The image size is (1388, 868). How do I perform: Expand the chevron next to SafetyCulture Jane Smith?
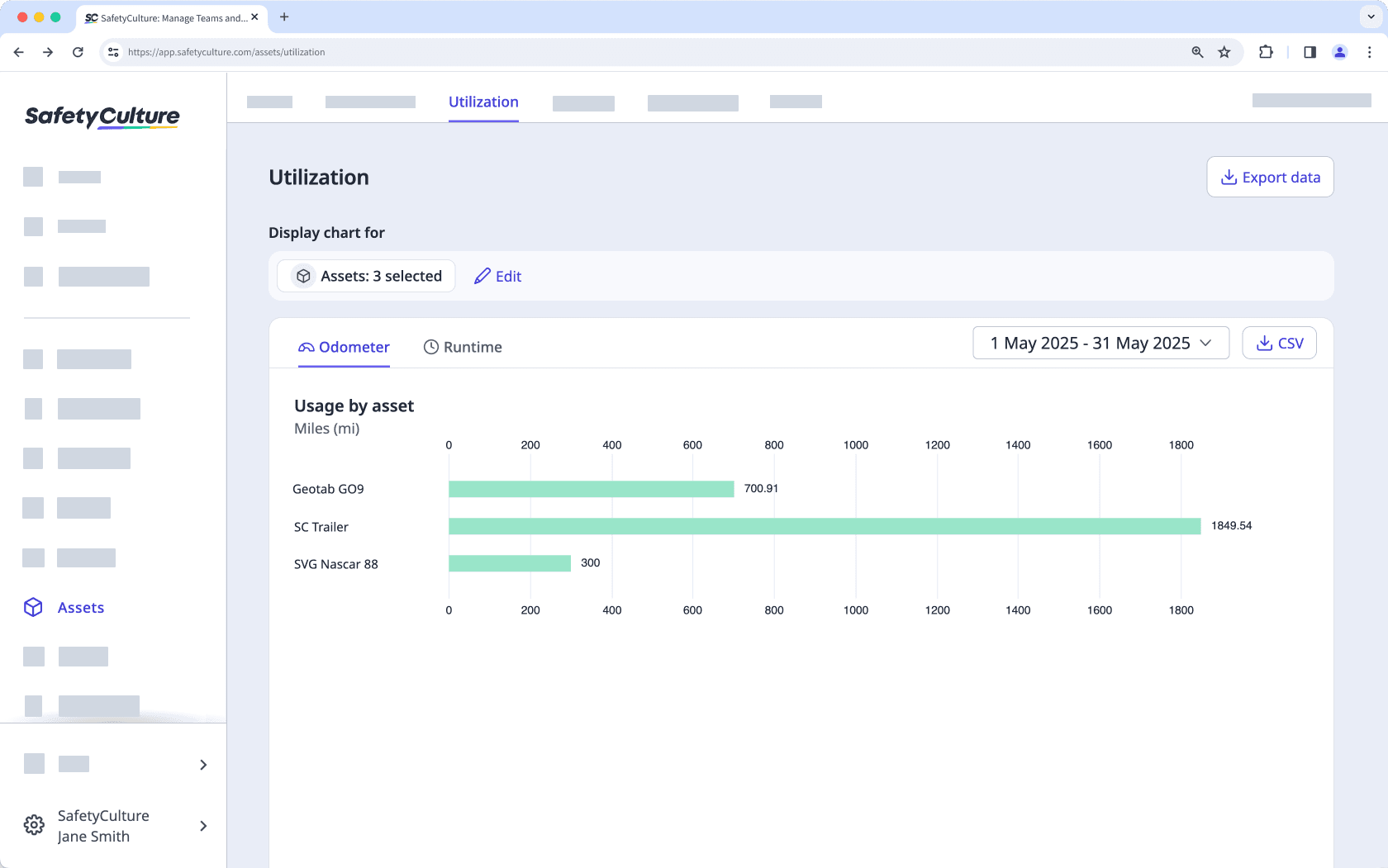coord(203,826)
